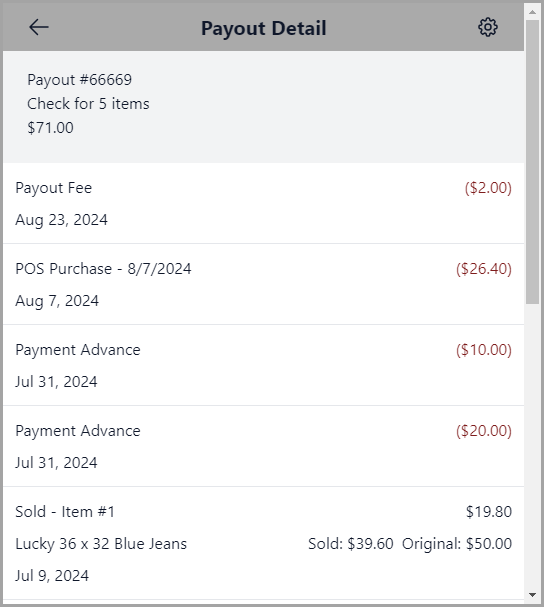The height and width of the screenshot is (607, 544).
Task: Select the $20.00 Payment Advance row
Action: click(264, 446)
